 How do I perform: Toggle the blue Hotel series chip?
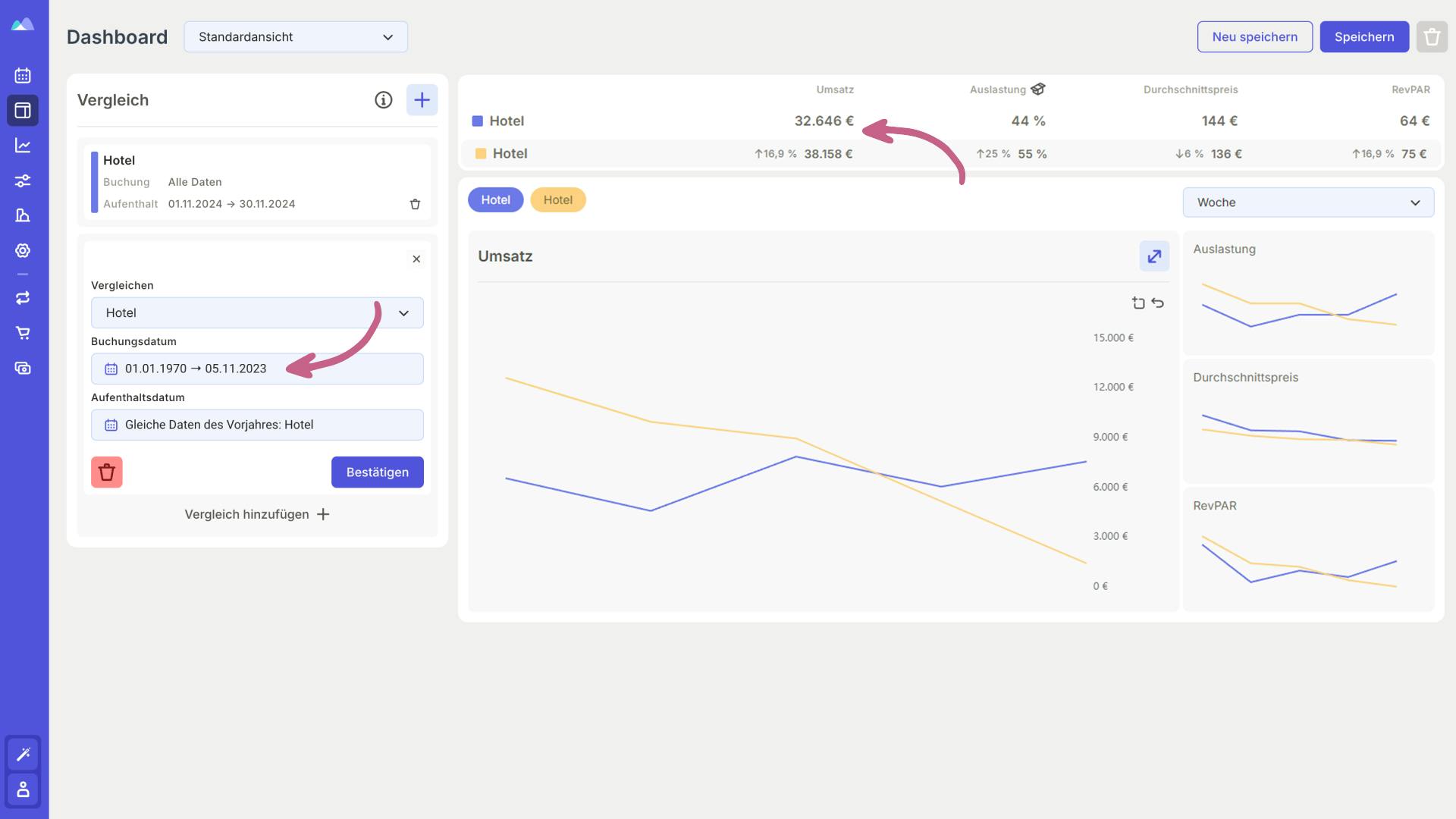(x=496, y=200)
